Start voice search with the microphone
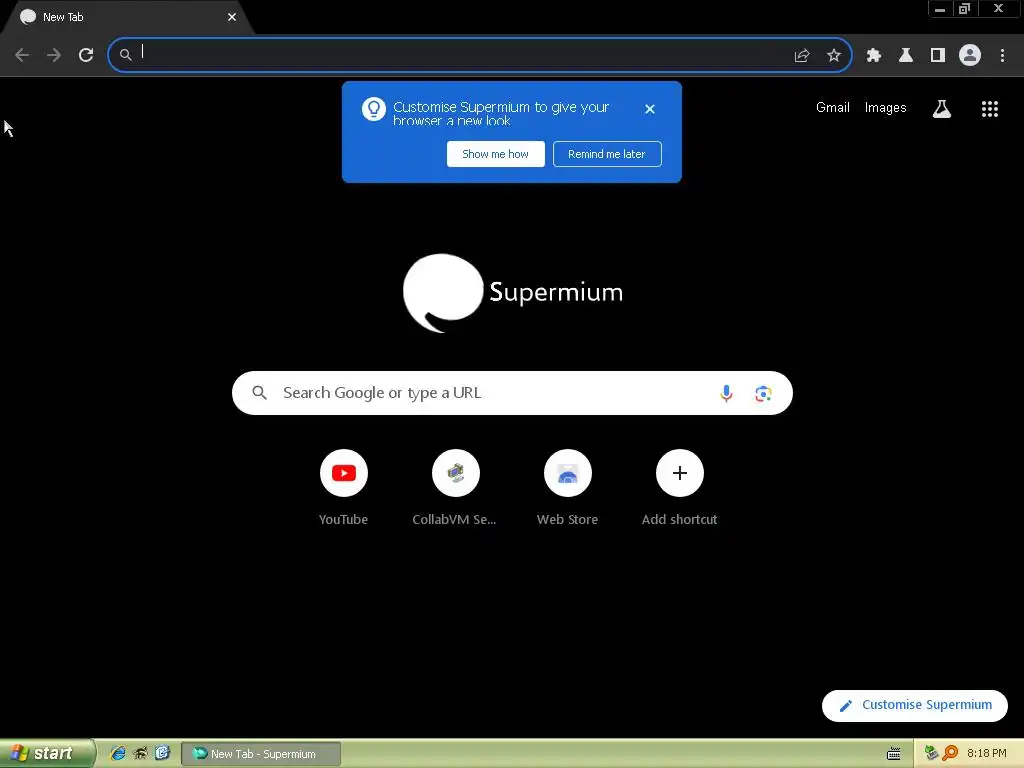Image resolution: width=1024 pixels, height=768 pixels. coord(726,393)
